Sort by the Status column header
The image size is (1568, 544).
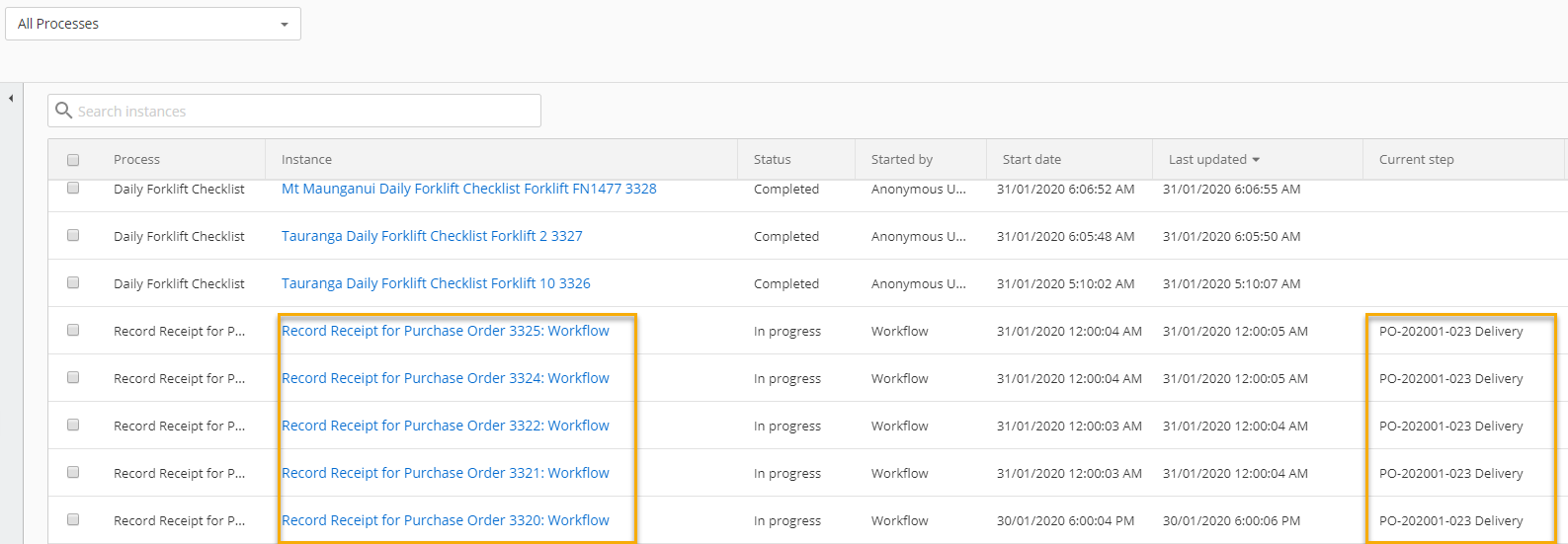772,160
